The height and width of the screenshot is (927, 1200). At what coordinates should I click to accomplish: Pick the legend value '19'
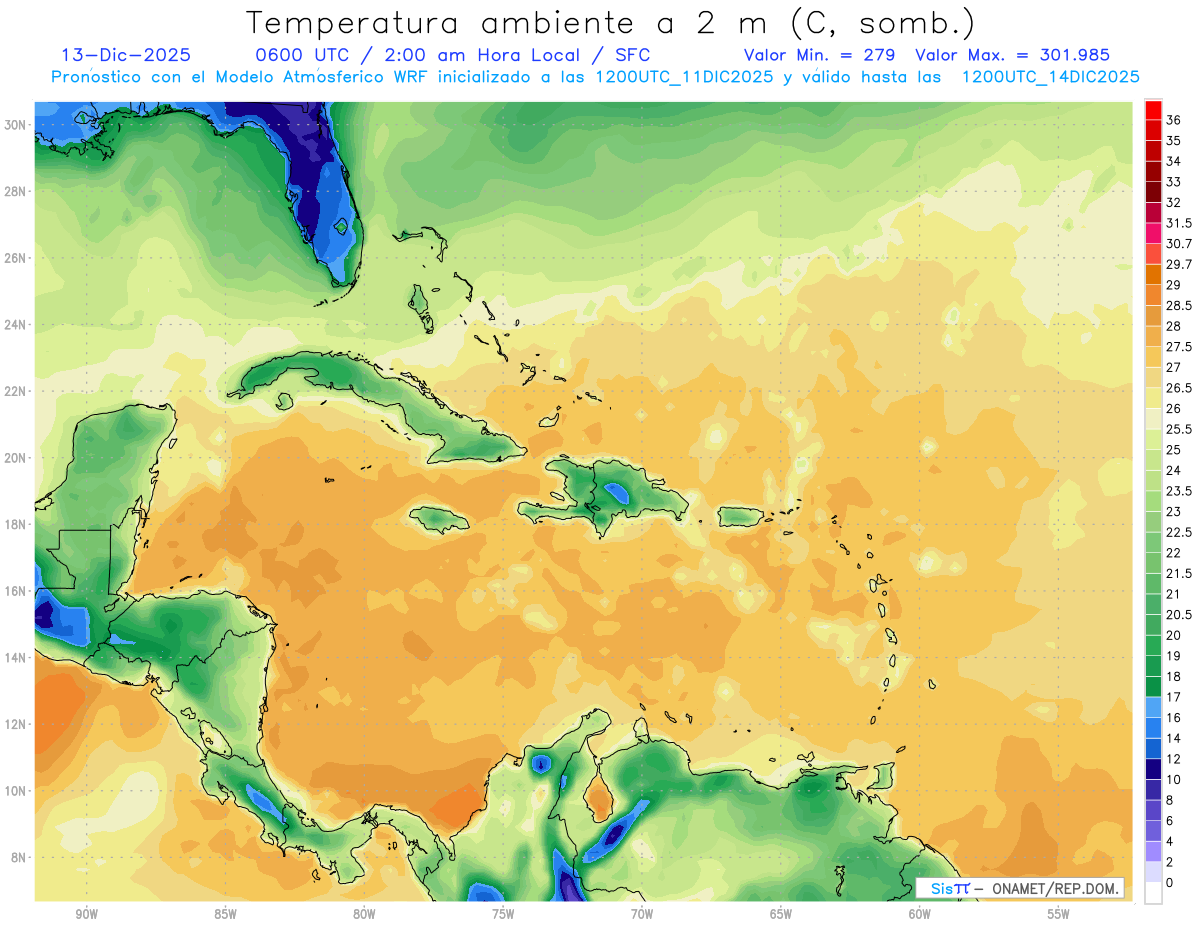coord(1174,656)
